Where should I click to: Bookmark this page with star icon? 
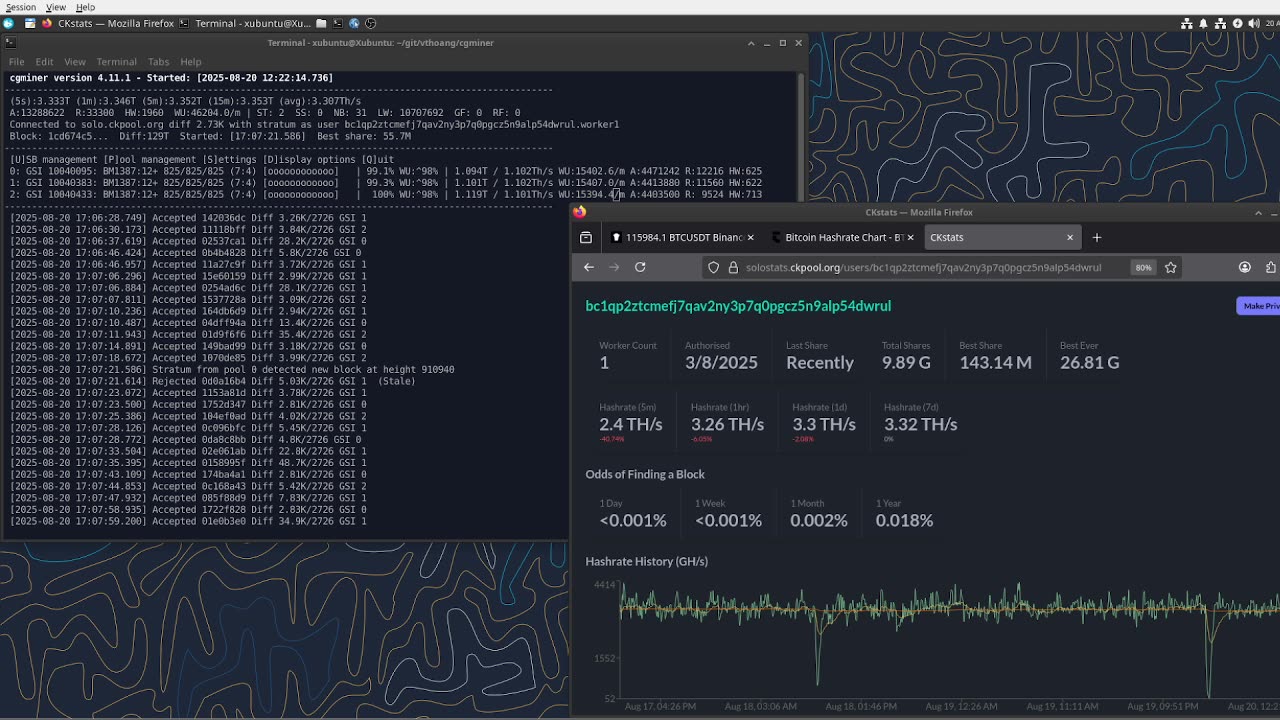[x=1171, y=267]
